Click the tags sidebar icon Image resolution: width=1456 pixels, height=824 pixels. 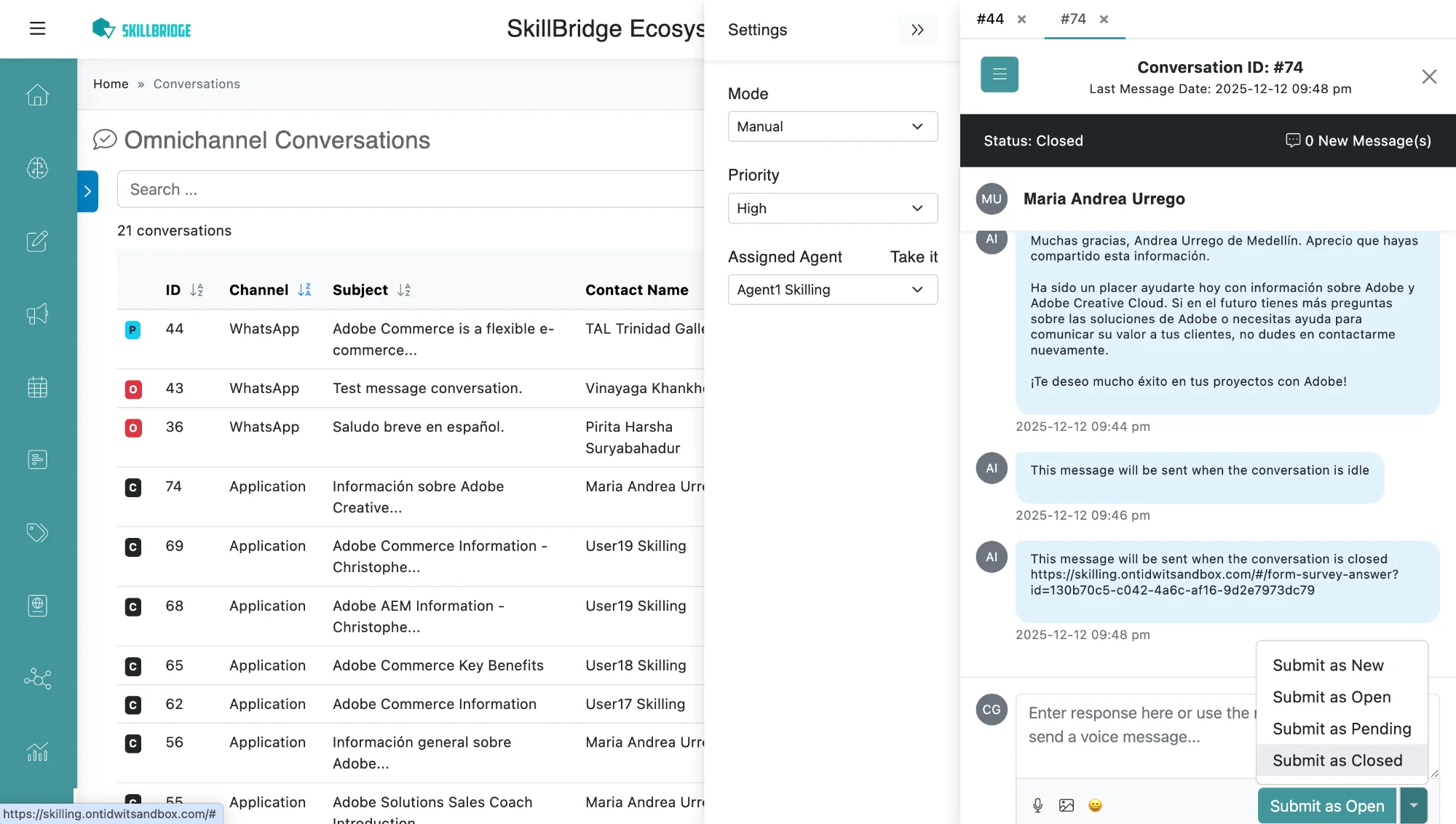pos(38,532)
